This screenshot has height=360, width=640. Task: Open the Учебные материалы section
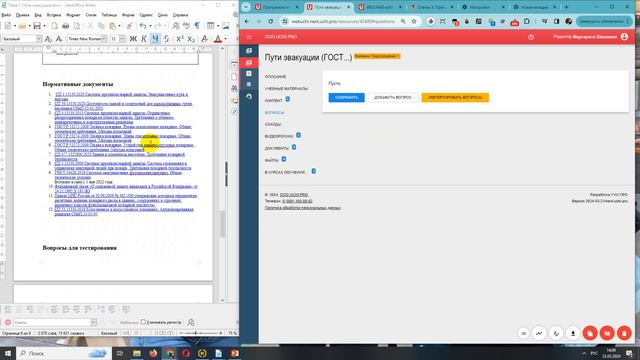pos(286,89)
